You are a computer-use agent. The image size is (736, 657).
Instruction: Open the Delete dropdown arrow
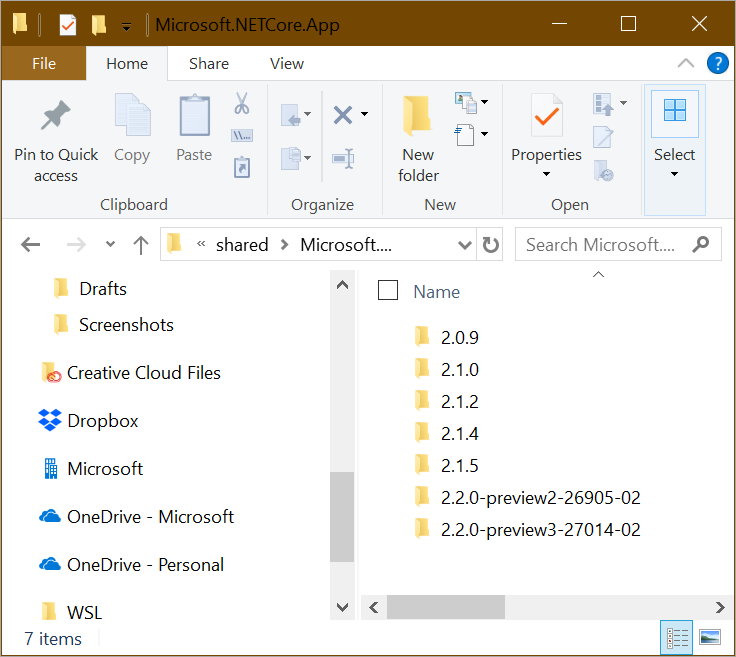[364, 114]
